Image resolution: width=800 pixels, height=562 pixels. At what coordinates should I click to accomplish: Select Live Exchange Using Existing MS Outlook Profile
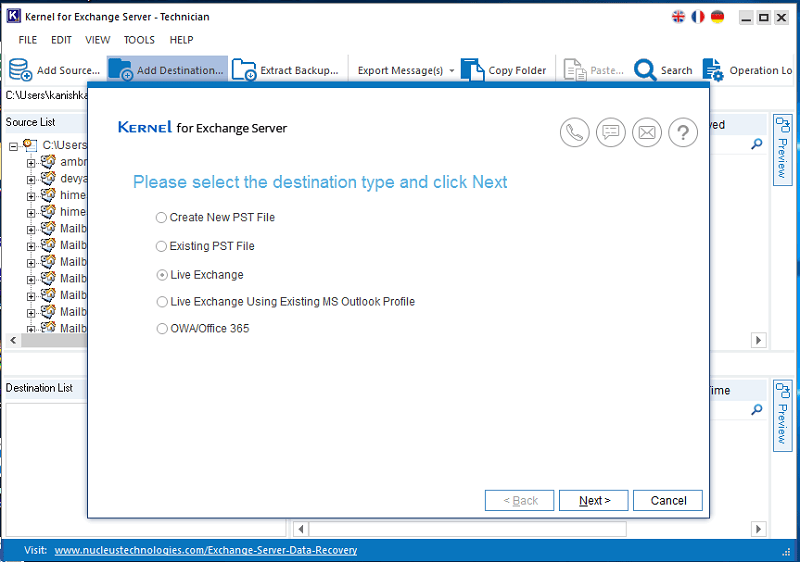click(162, 302)
